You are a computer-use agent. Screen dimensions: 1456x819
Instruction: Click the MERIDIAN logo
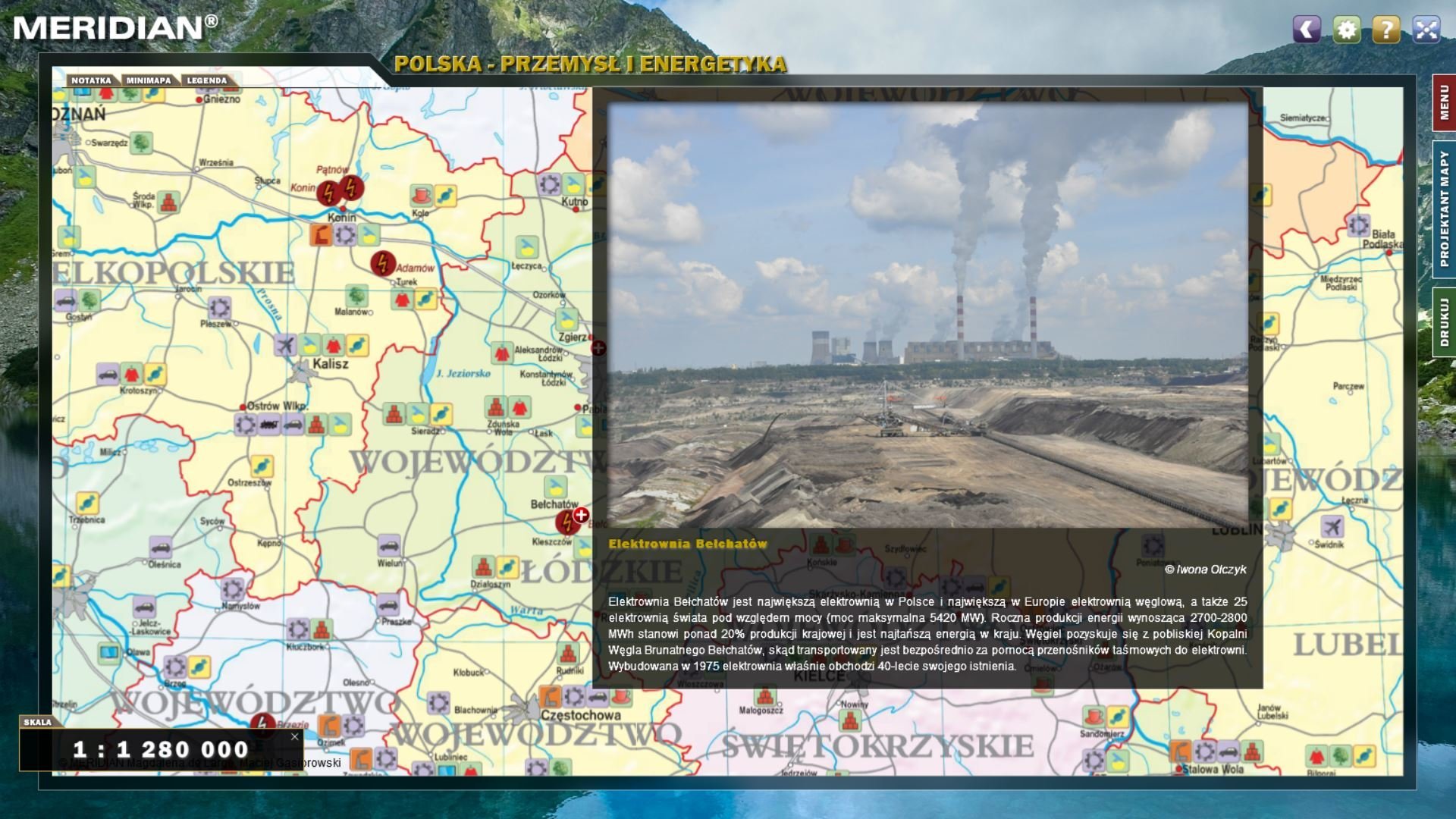115,28
